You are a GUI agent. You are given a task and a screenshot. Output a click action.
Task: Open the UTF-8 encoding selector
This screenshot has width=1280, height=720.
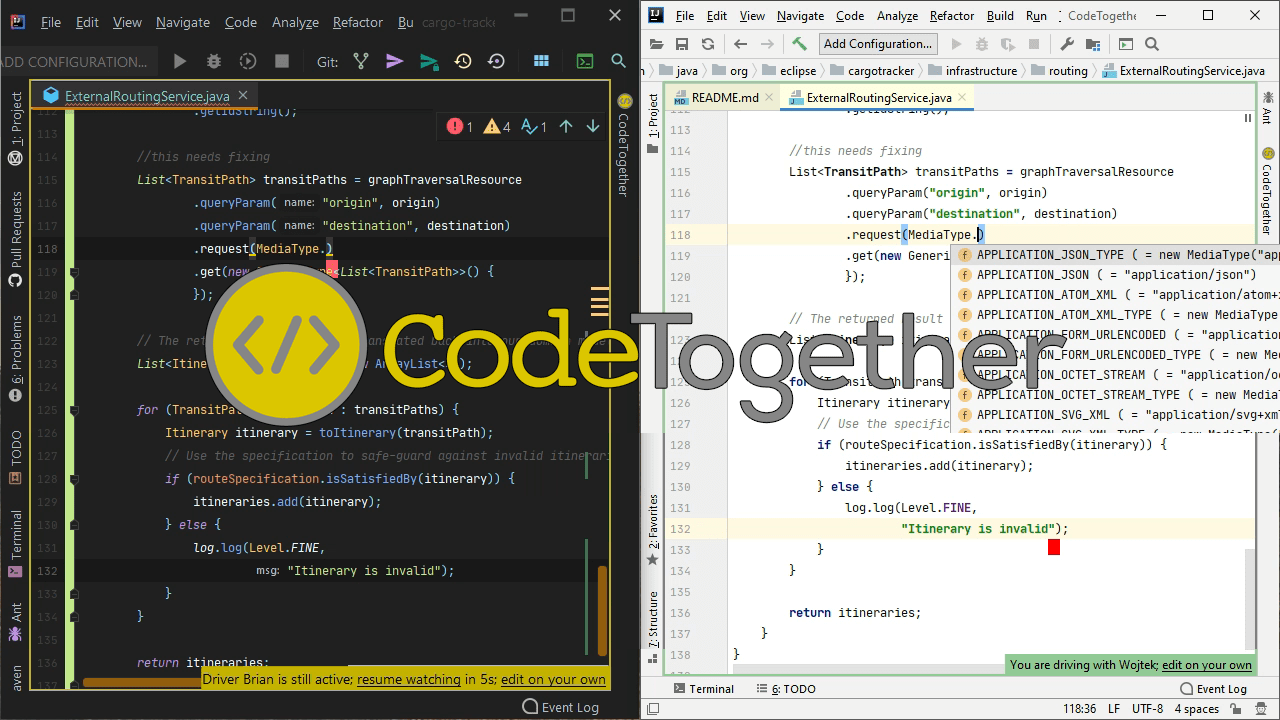[x=1147, y=709]
